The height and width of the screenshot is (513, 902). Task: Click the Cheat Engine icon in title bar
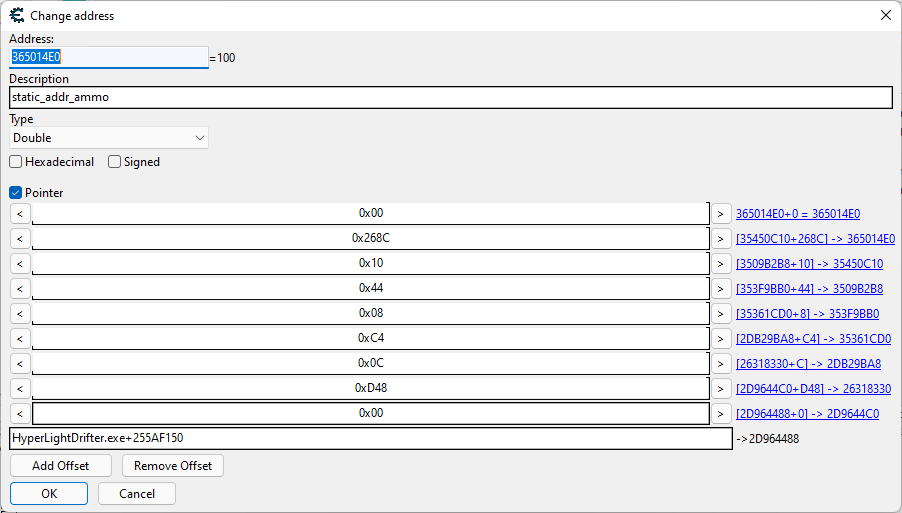pos(16,15)
